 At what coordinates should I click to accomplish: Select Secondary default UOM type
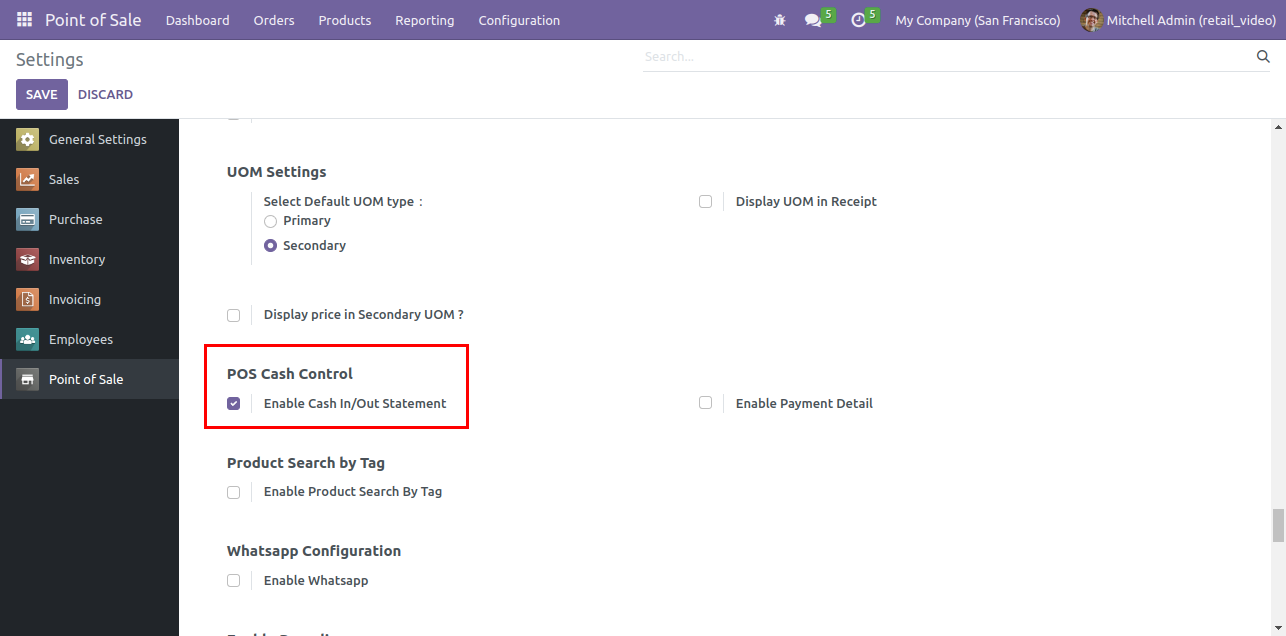click(270, 246)
